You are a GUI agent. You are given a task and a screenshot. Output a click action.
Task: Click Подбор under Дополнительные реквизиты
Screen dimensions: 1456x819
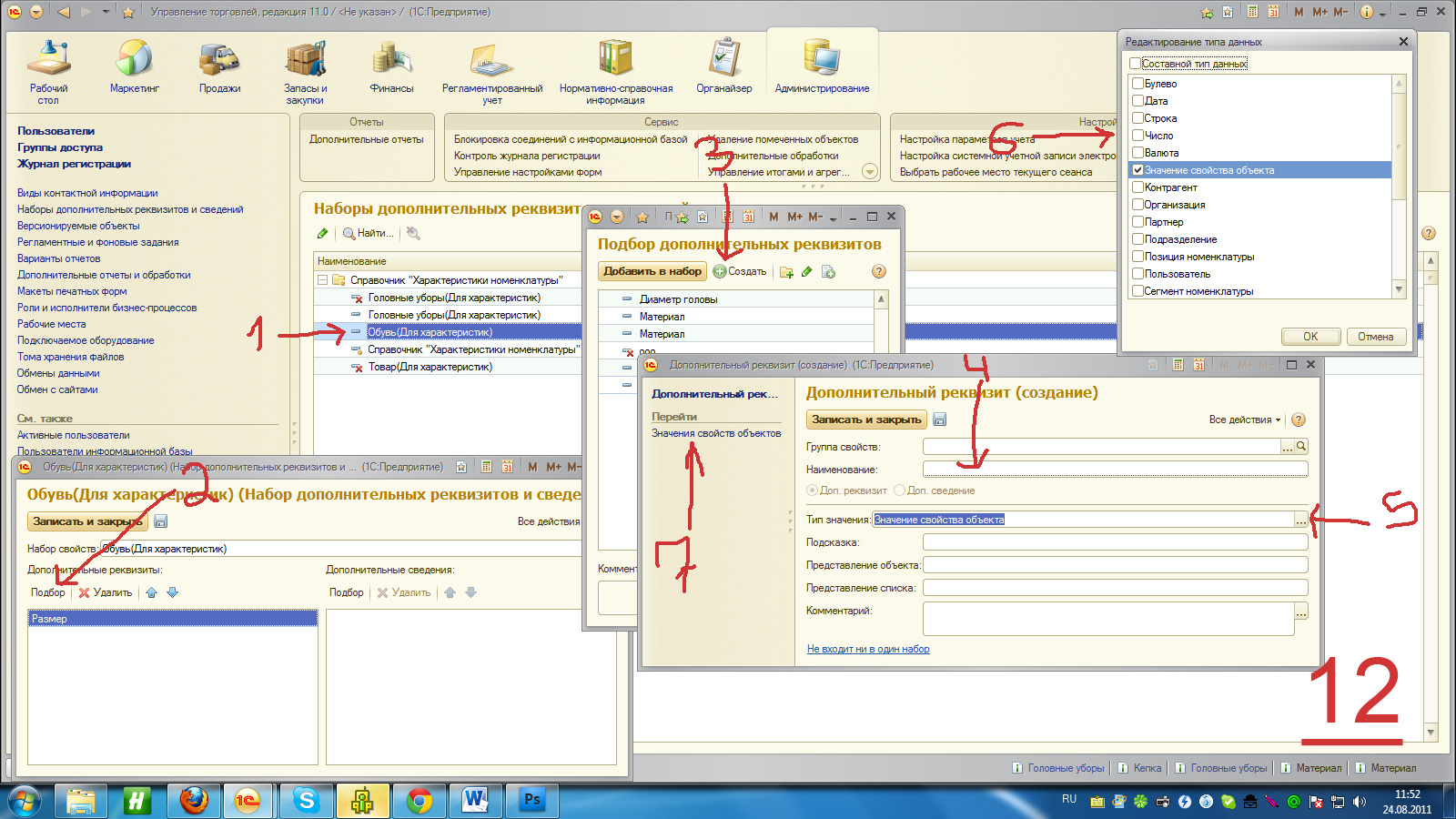[x=48, y=592]
